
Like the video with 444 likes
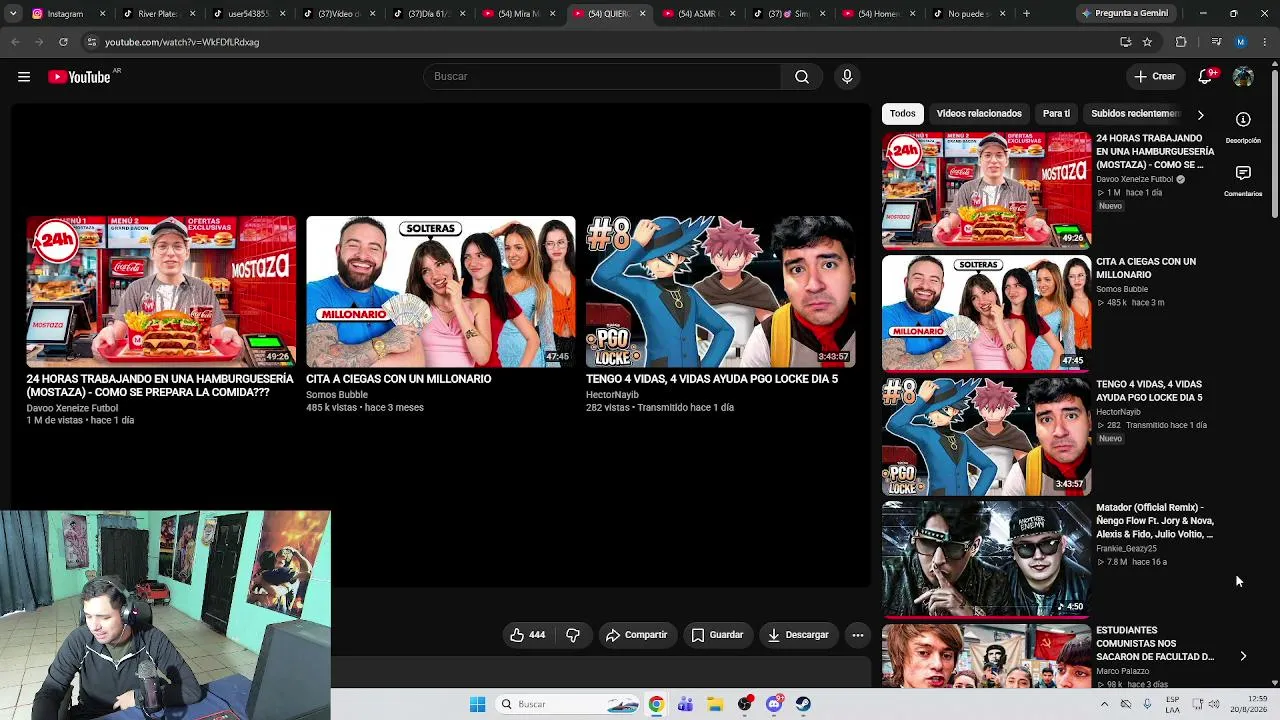[x=527, y=635]
